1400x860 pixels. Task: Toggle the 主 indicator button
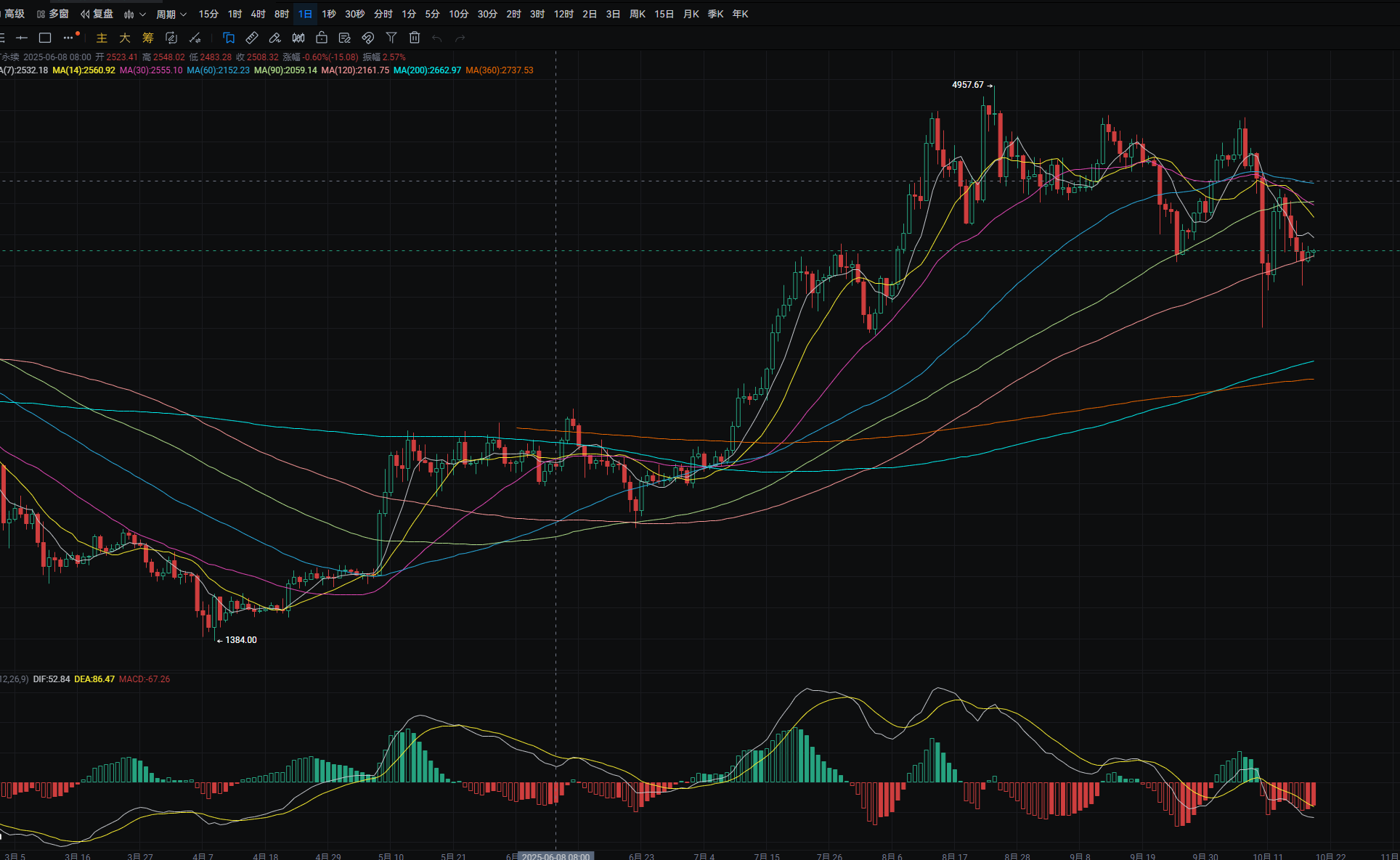pos(102,38)
